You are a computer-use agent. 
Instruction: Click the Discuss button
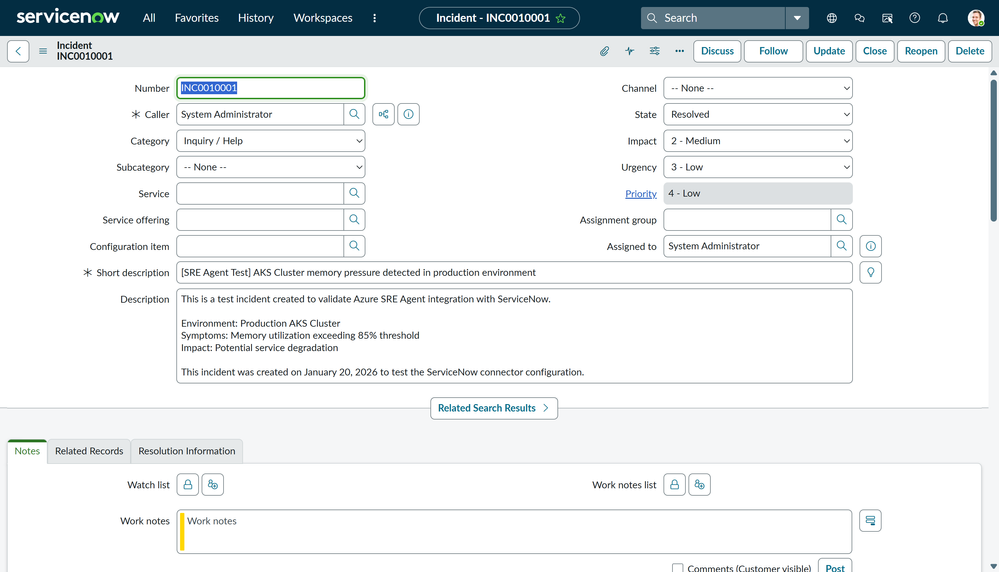coord(717,51)
